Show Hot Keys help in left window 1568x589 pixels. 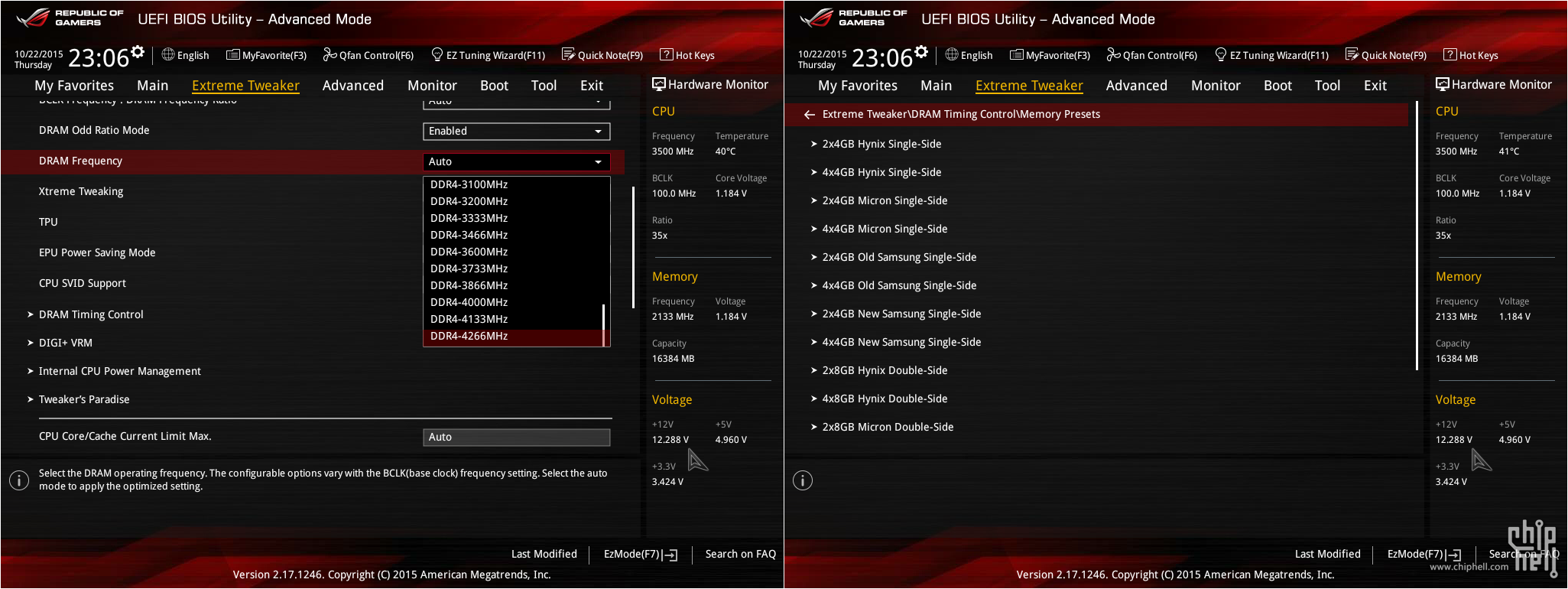point(687,55)
